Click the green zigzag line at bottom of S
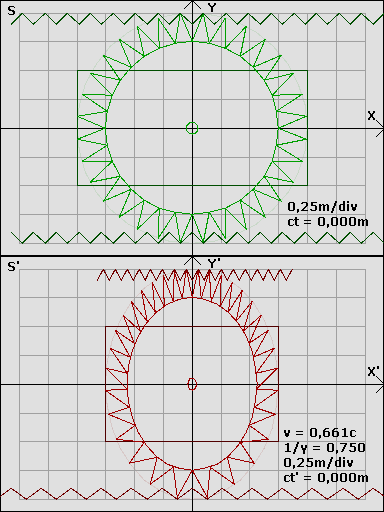 [197, 238]
